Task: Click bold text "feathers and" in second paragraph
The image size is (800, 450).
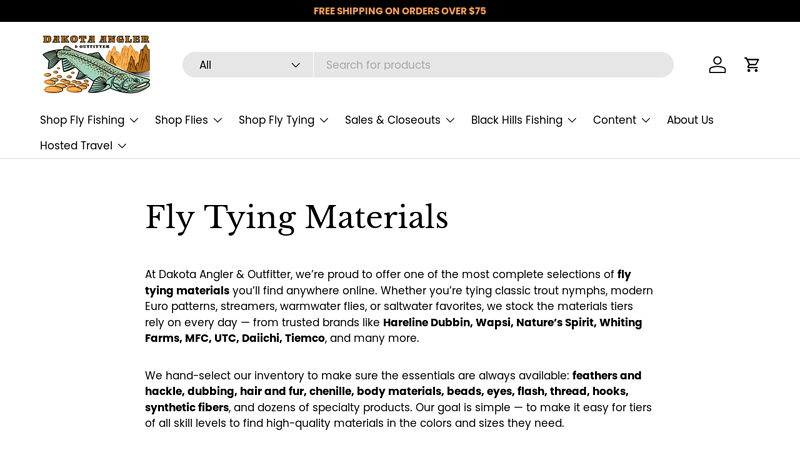Action: pyautogui.click(x=607, y=376)
